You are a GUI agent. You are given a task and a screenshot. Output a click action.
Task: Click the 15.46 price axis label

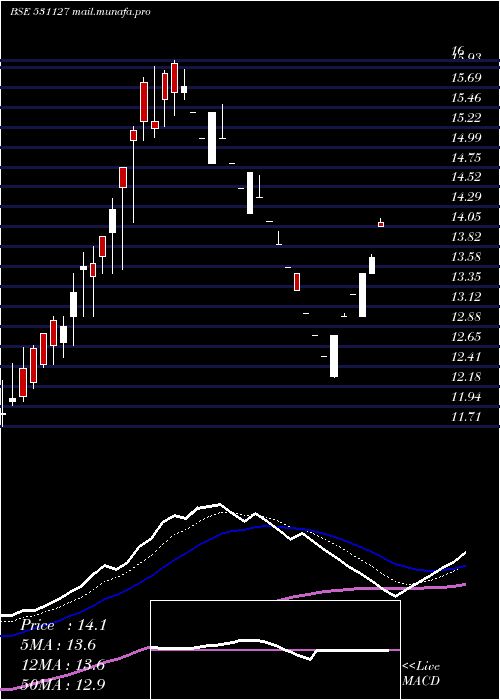click(x=466, y=98)
